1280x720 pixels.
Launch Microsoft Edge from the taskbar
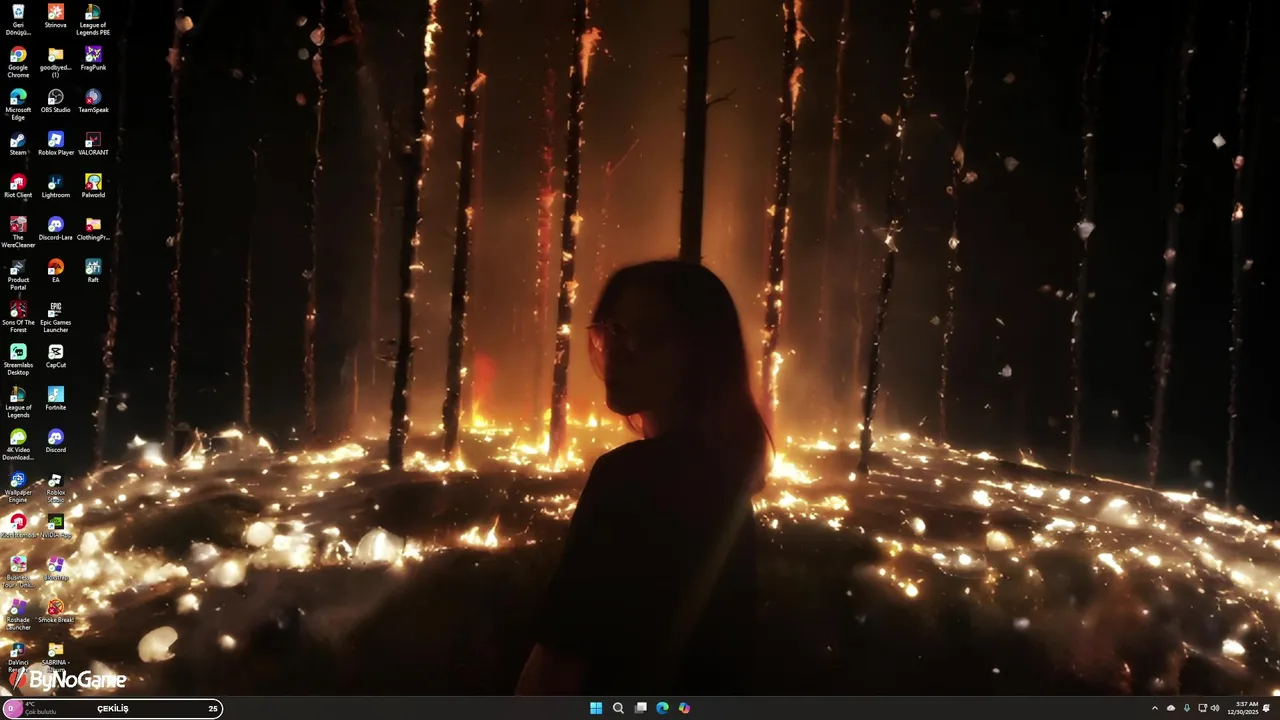click(x=662, y=708)
